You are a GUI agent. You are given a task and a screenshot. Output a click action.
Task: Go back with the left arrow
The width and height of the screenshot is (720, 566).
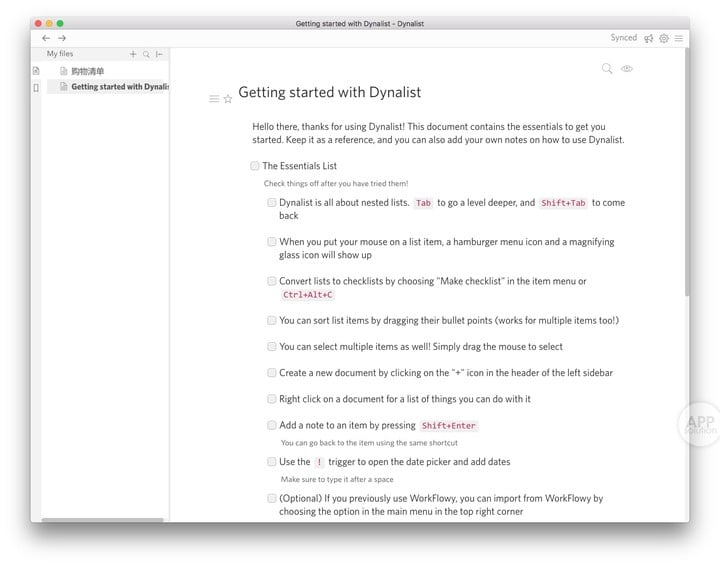tap(46, 38)
